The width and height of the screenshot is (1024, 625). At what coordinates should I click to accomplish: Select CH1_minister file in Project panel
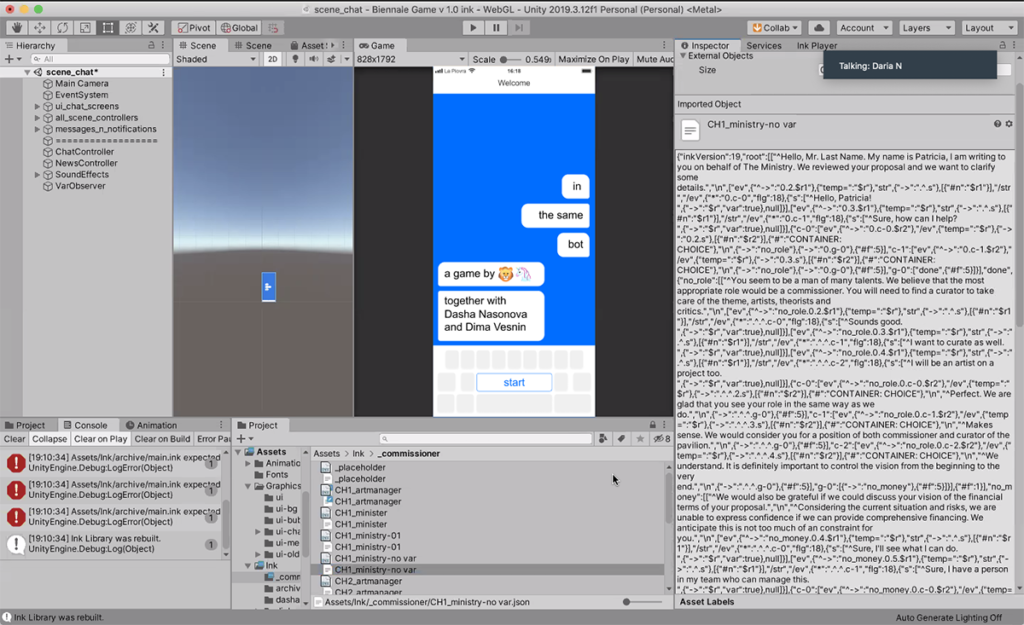[x=360, y=512]
